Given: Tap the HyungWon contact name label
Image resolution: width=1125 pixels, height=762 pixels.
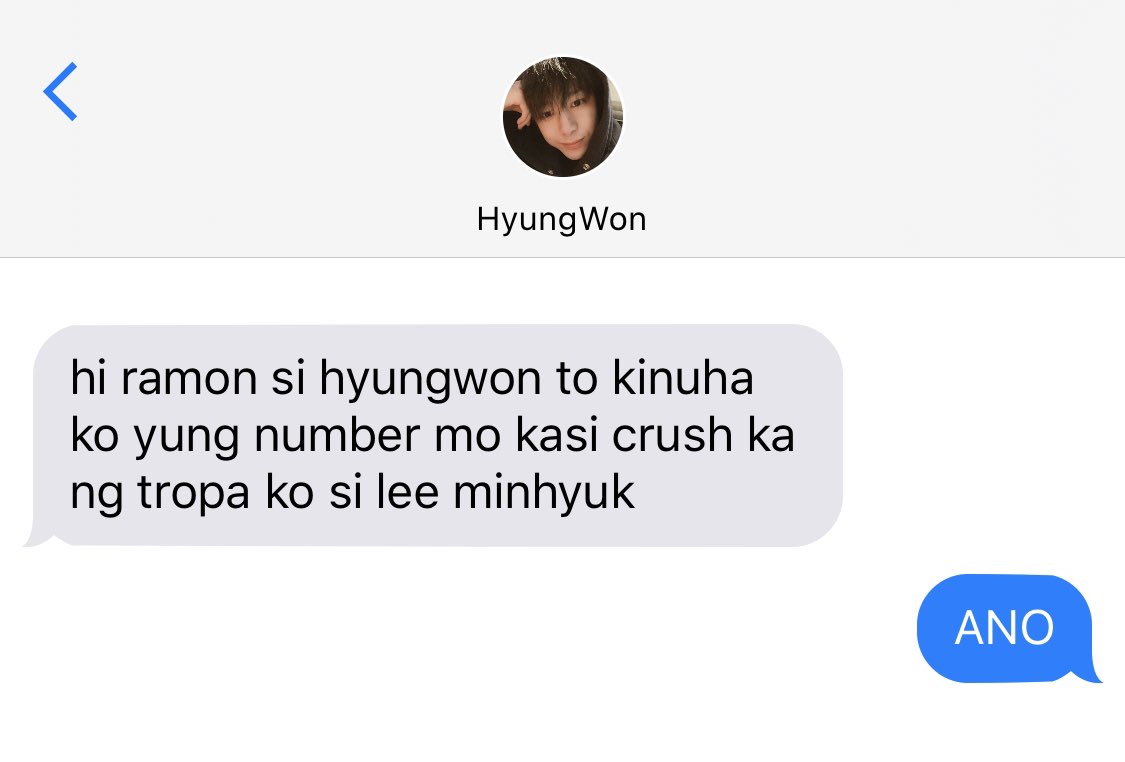Looking at the screenshot, I should click(562, 220).
